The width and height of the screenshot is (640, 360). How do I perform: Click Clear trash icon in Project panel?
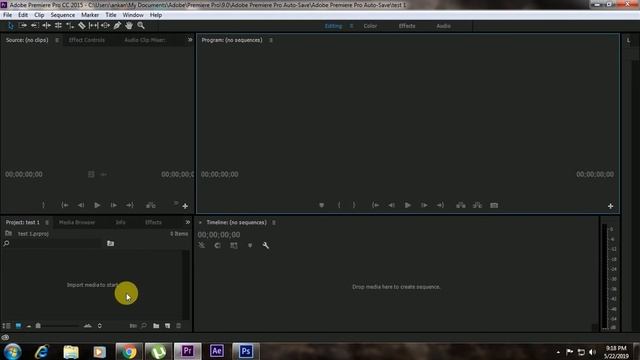[178, 326]
